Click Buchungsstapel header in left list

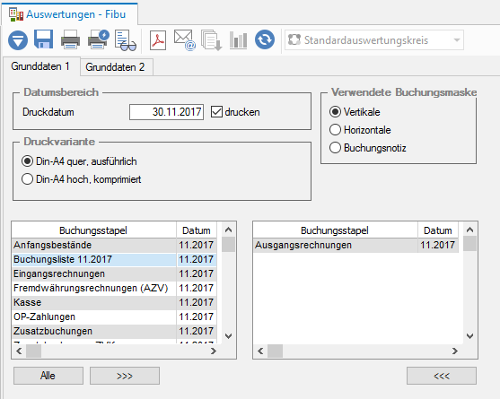pyautogui.click(x=94, y=230)
